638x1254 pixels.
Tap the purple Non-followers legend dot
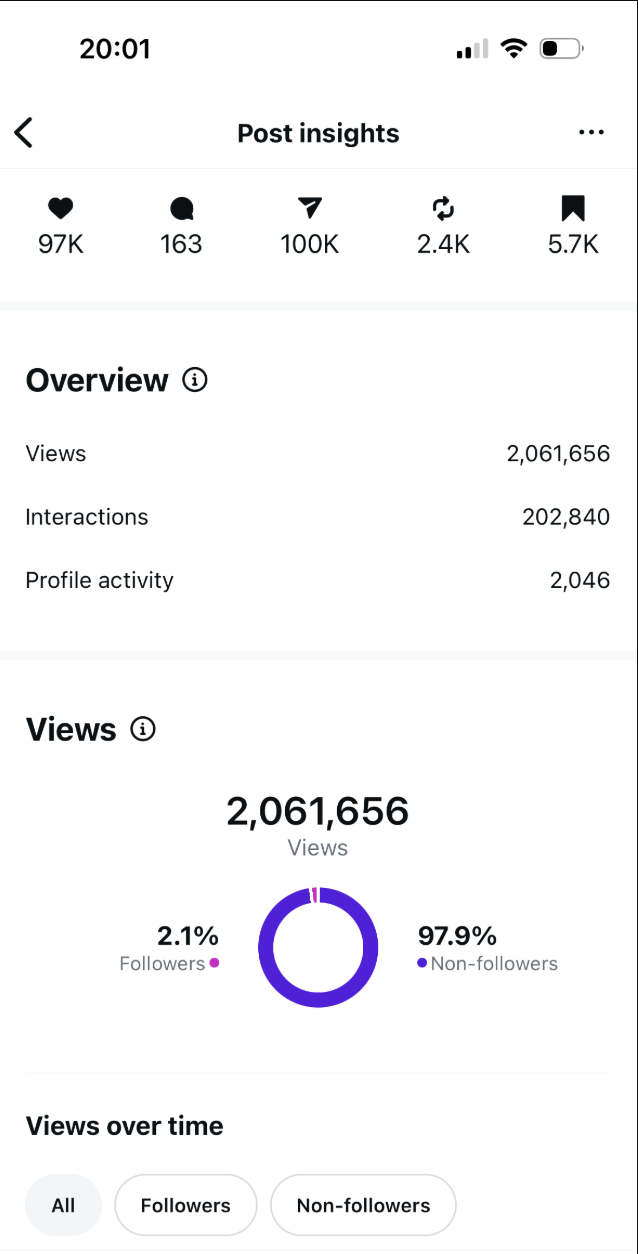coord(422,963)
